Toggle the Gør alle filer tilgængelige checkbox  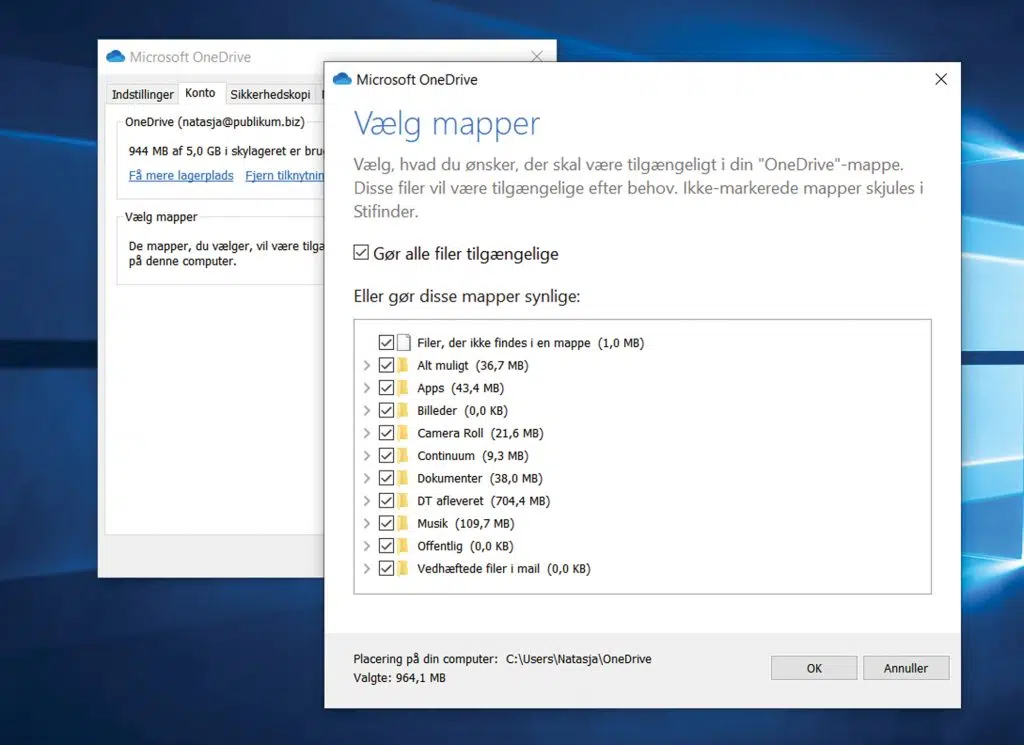pos(361,253)
